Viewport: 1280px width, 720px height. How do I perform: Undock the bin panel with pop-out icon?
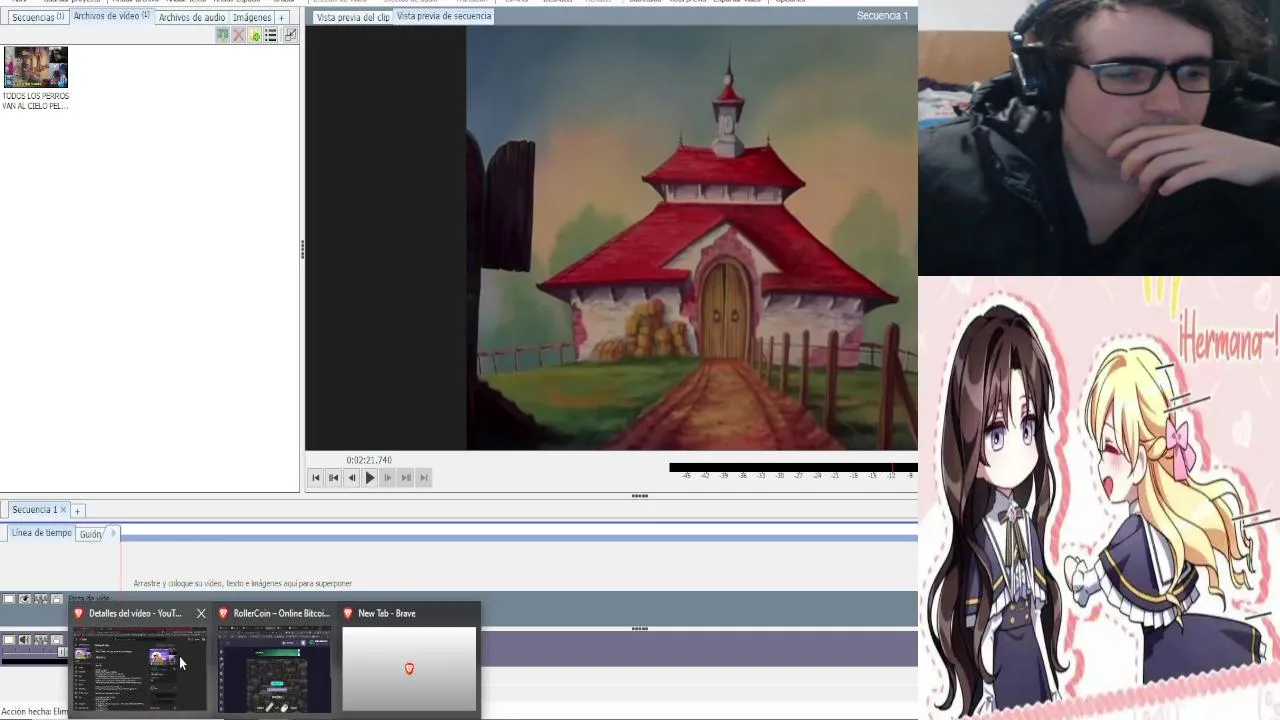290,35
